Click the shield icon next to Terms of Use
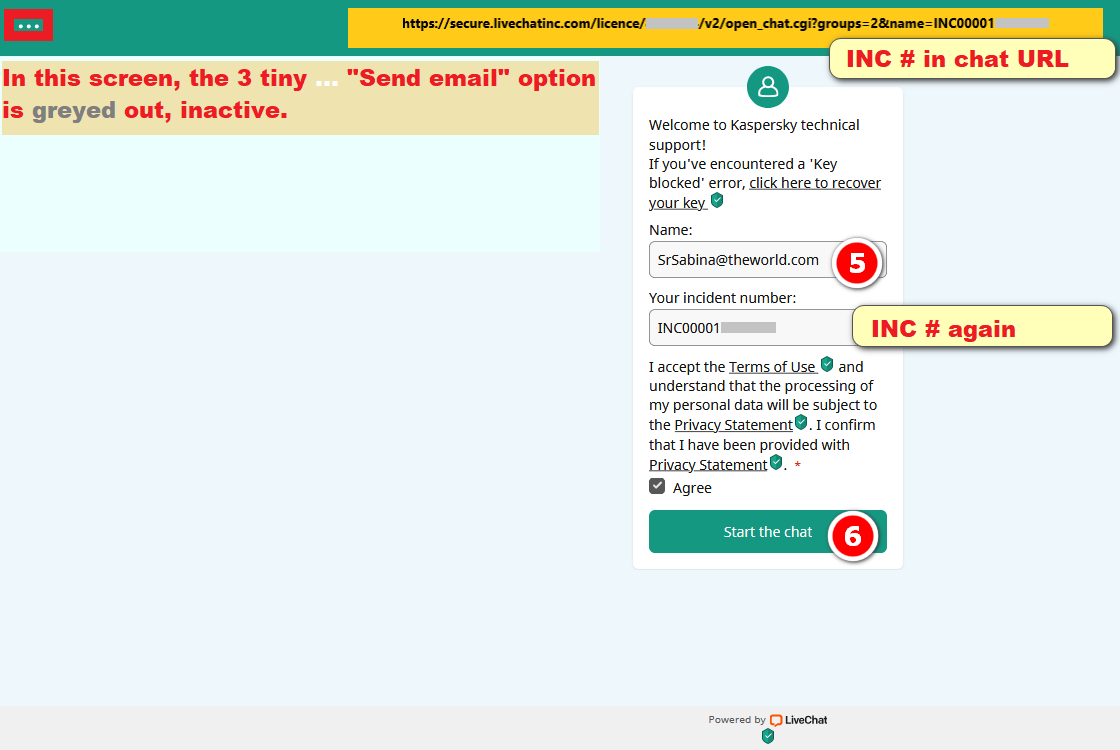The width and height of the screenshot is (1120, 750). [x=827, y=364]
